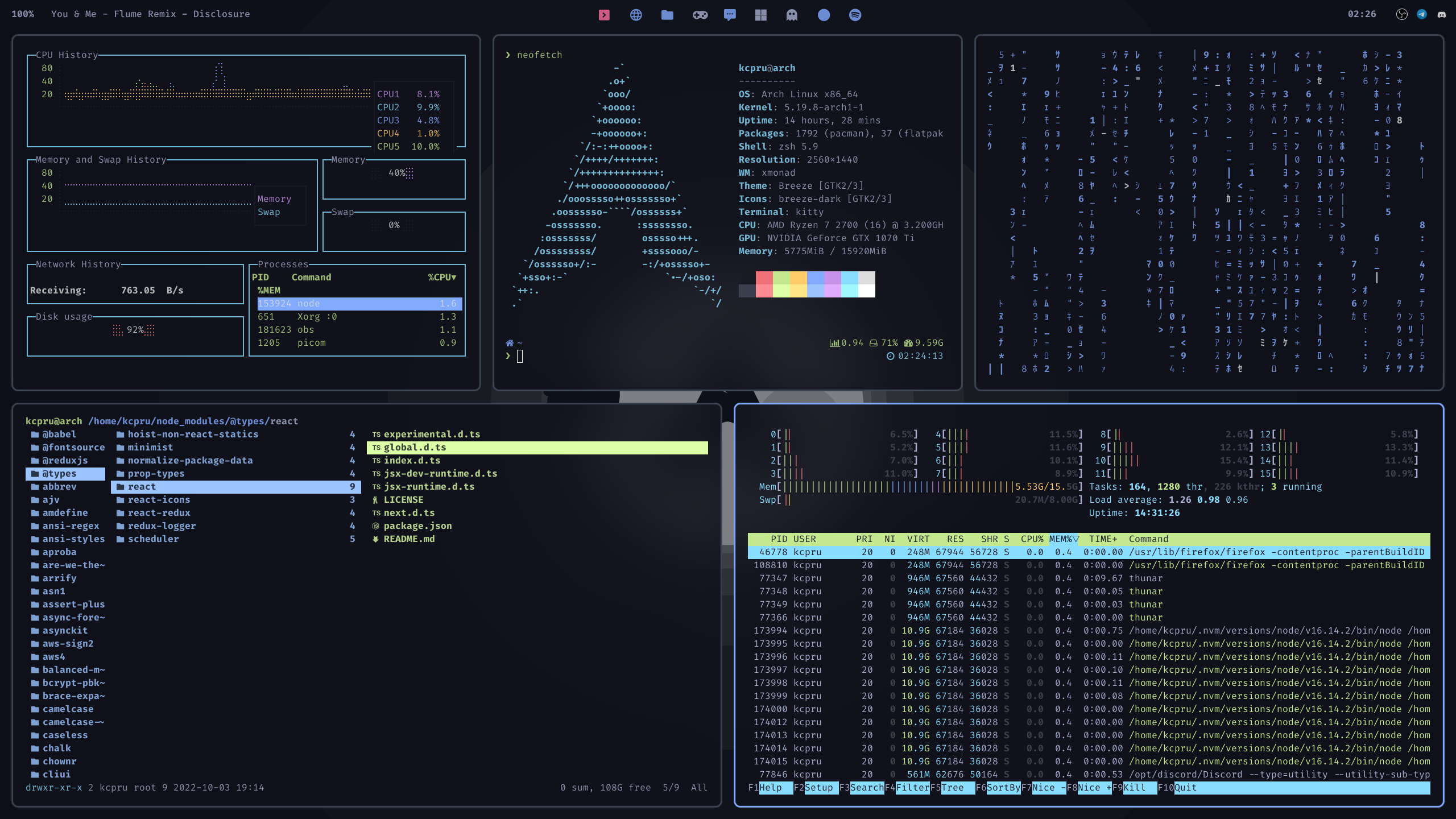Click the markdown icon next to README.md

point(375,539)
